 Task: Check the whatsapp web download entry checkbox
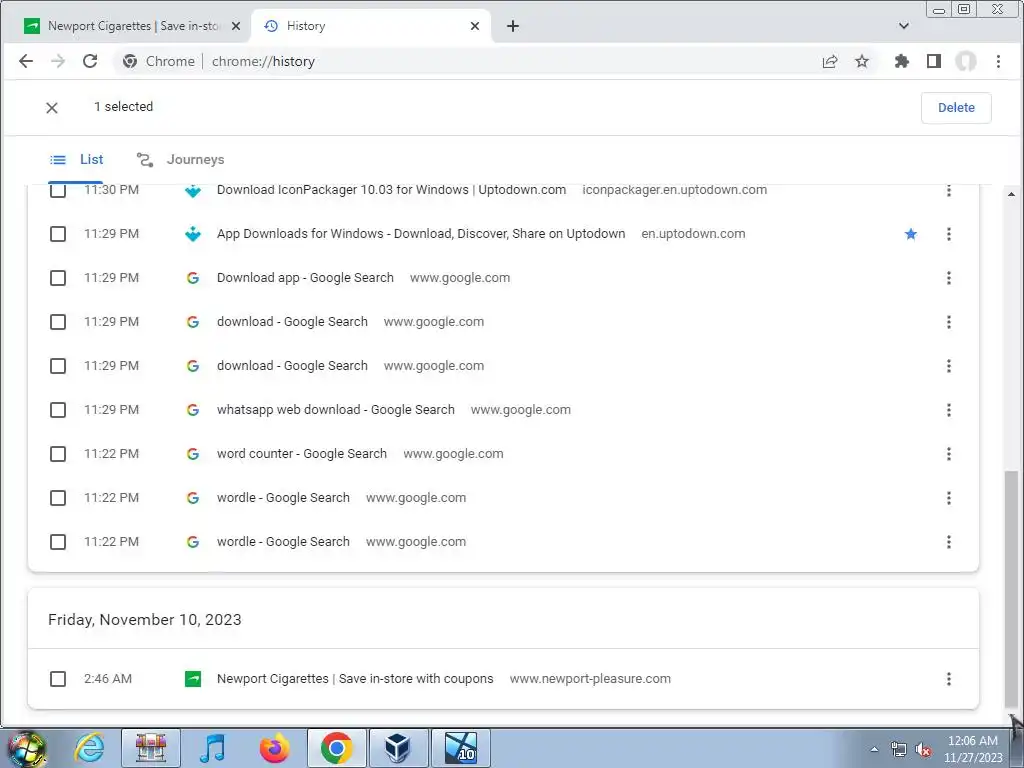(x=58, y=410)
